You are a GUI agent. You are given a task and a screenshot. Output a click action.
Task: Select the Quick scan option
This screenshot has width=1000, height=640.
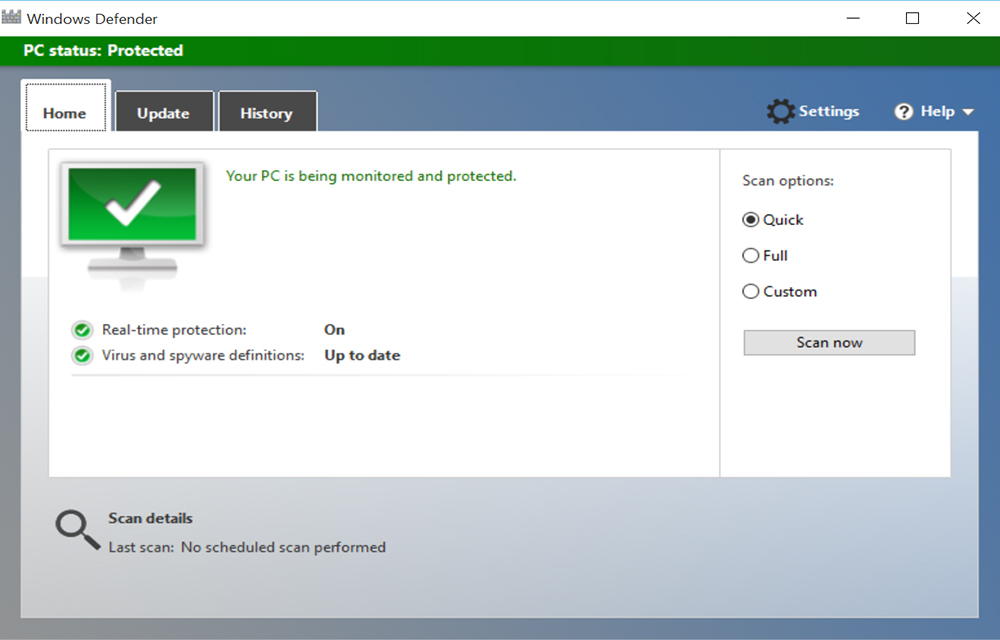(x=750, y=219)
